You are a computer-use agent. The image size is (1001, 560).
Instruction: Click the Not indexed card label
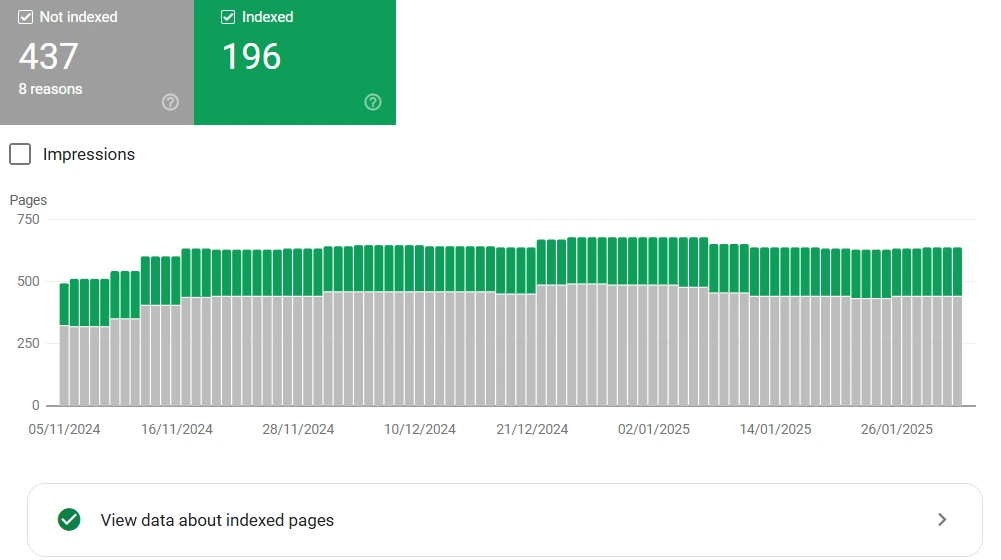79,17
